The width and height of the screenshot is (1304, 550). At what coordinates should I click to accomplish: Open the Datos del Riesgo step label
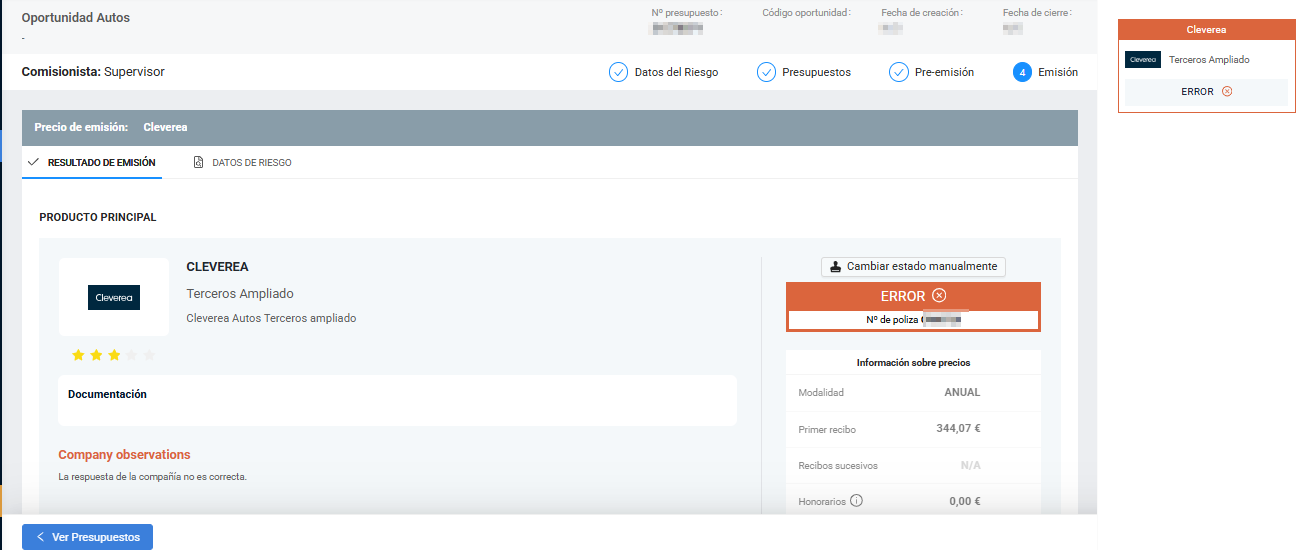[676, 72]
